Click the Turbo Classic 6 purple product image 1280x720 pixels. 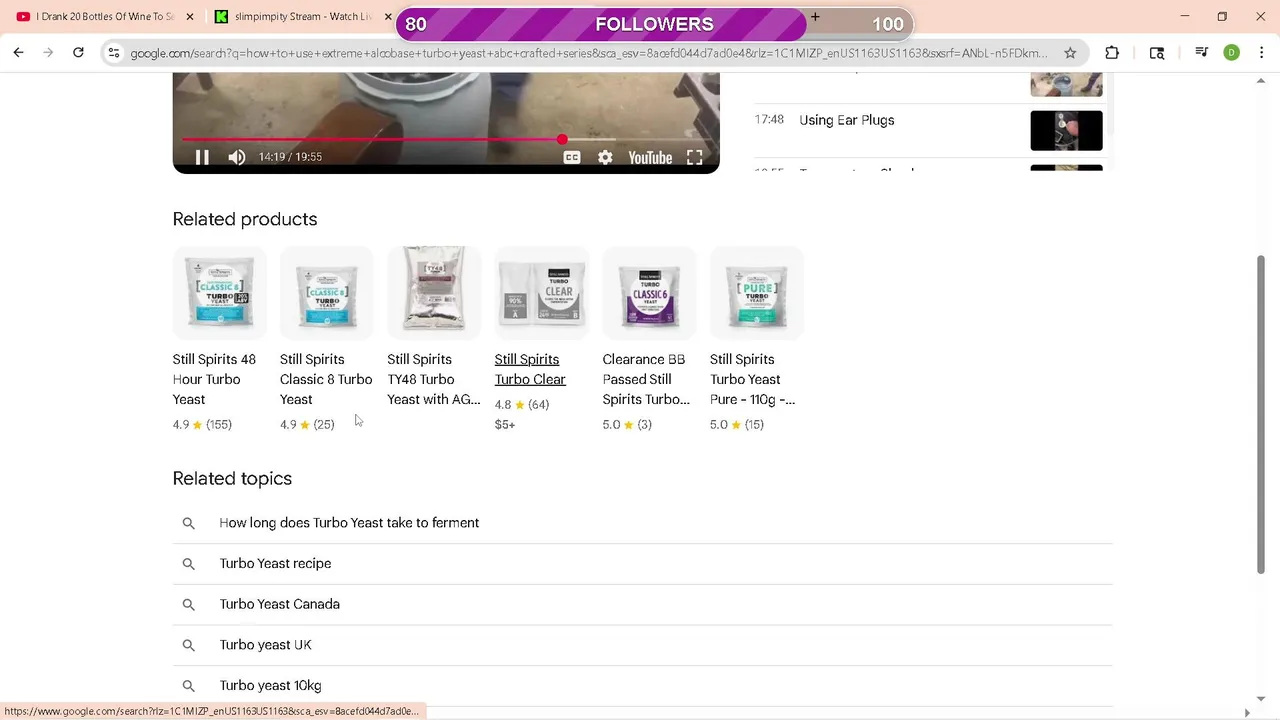[649, 292]
